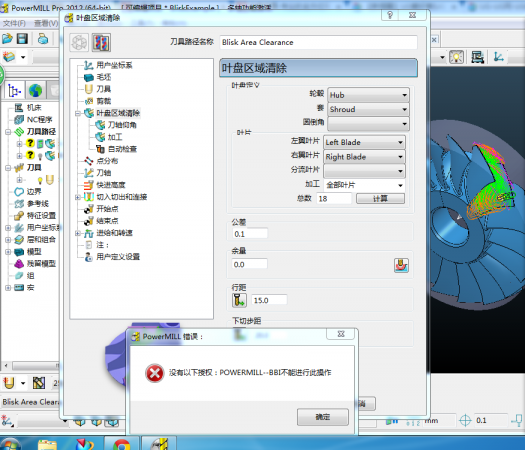Open the dialog help question mark button

[390, 15]
